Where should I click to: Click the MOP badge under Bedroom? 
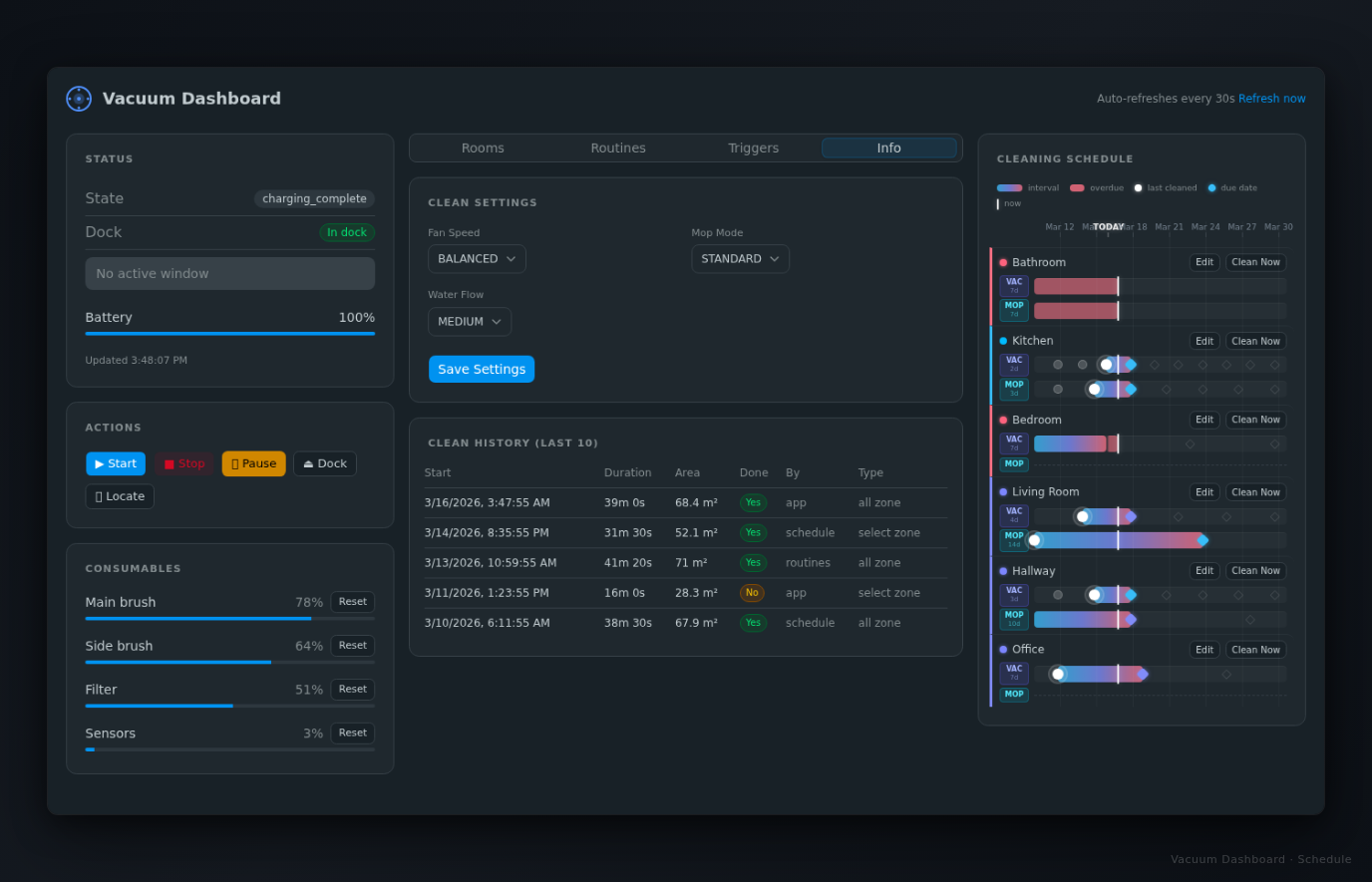[1013, 463]
